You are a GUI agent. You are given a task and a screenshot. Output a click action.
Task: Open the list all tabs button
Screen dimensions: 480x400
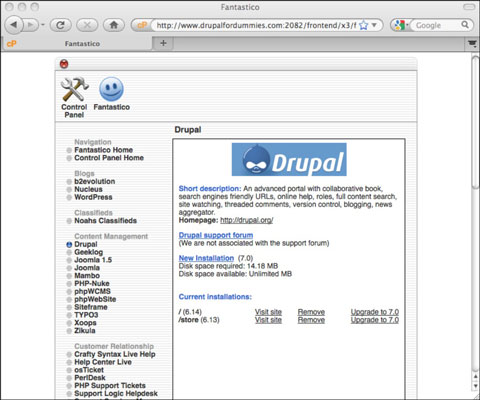pos(472,43)
